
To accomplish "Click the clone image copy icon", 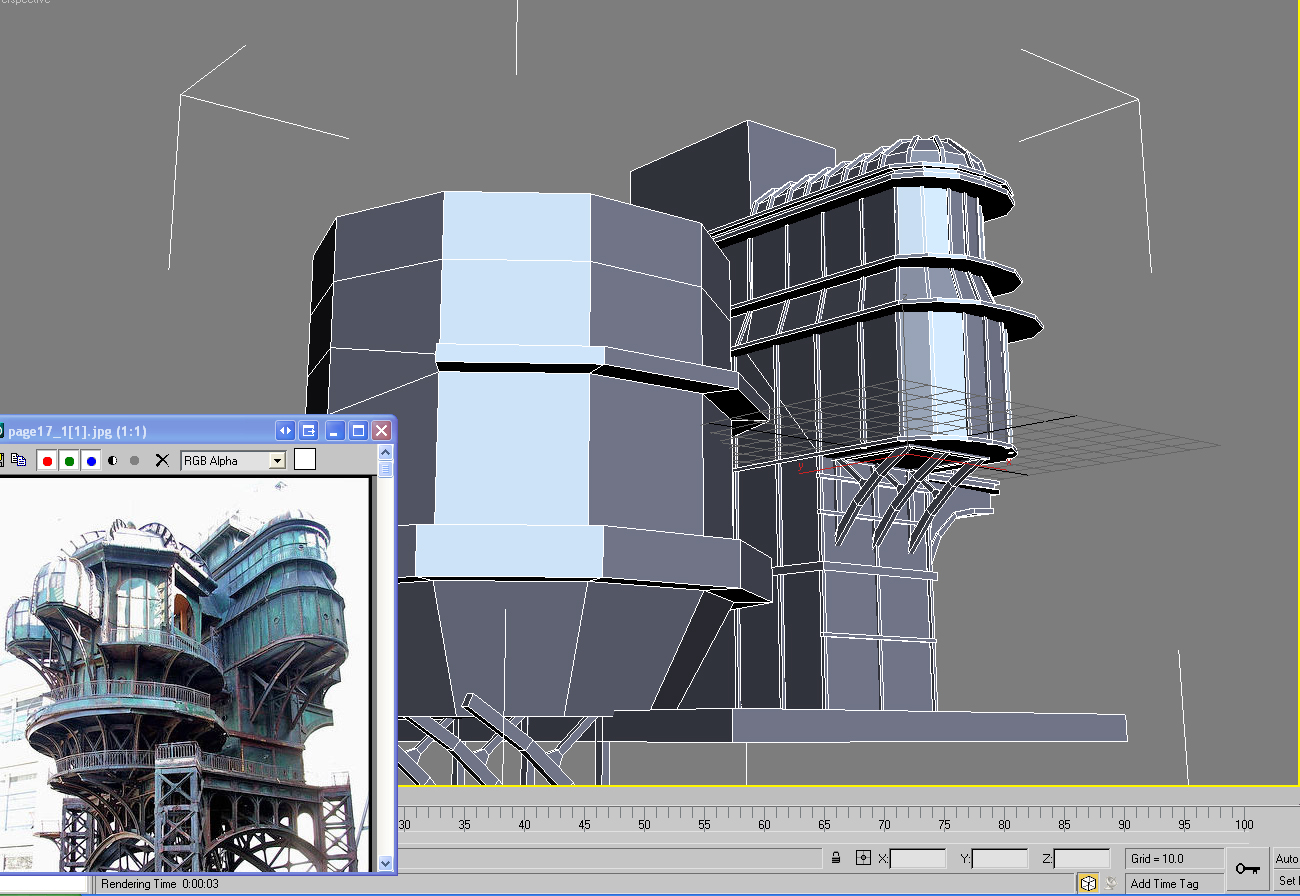I will [x=18, y=460].
